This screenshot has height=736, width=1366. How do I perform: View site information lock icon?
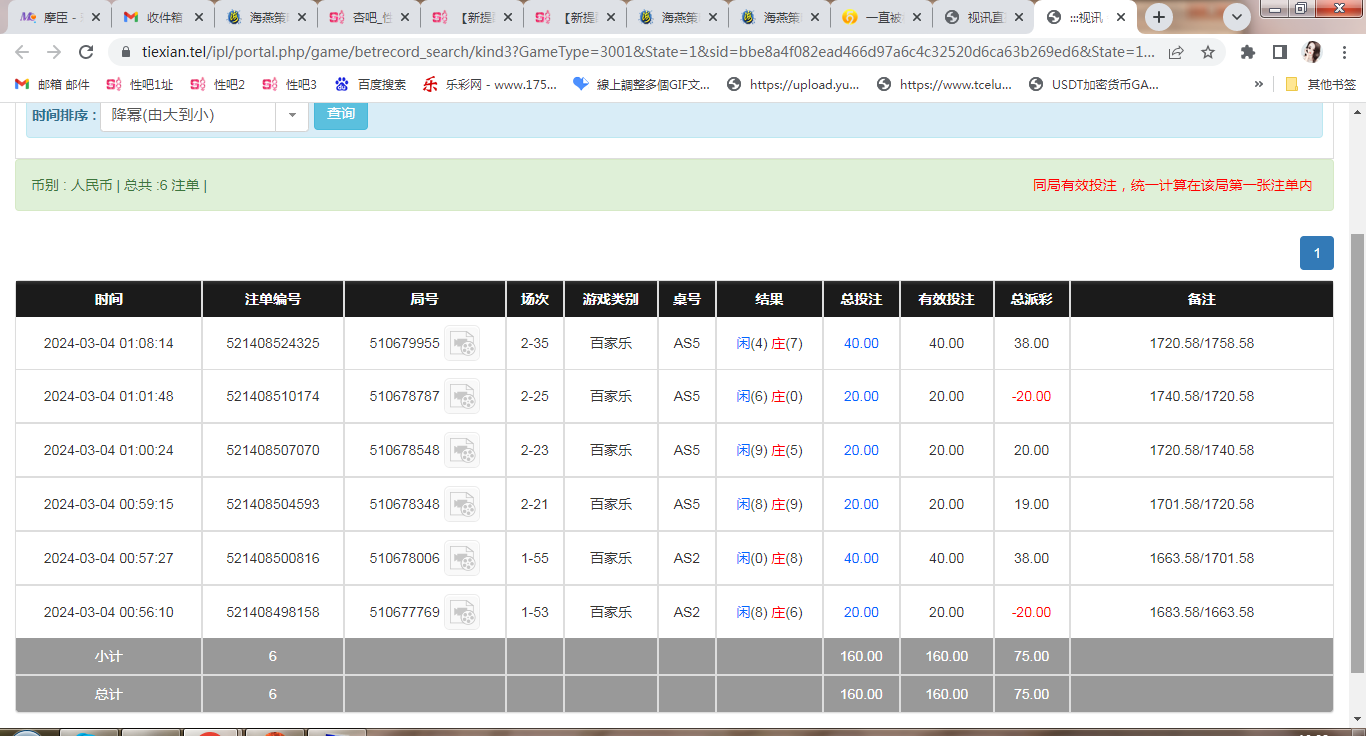point(126,52)
